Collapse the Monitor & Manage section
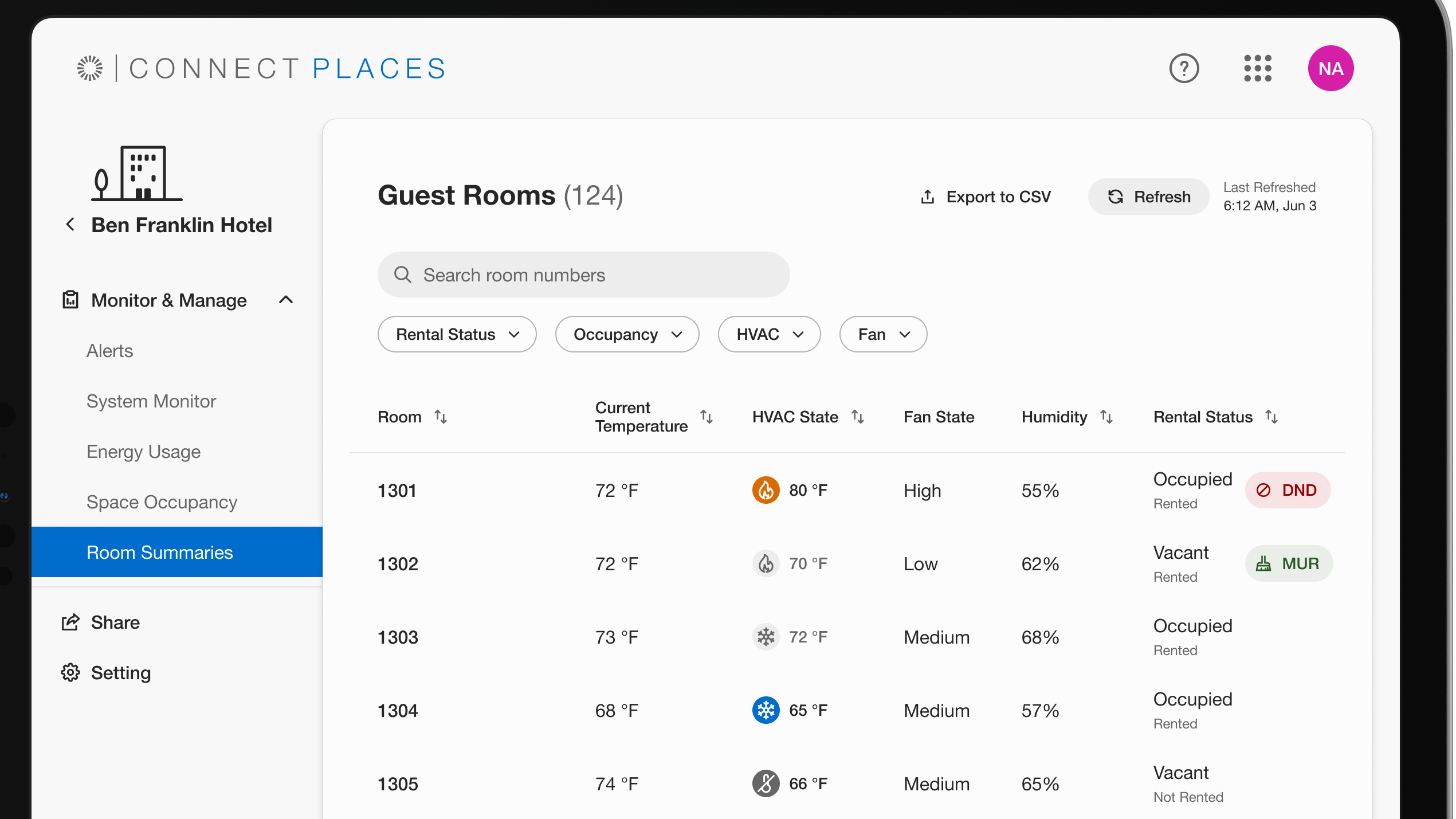This screenshot has height=819, width=1456. click(286, 300)
